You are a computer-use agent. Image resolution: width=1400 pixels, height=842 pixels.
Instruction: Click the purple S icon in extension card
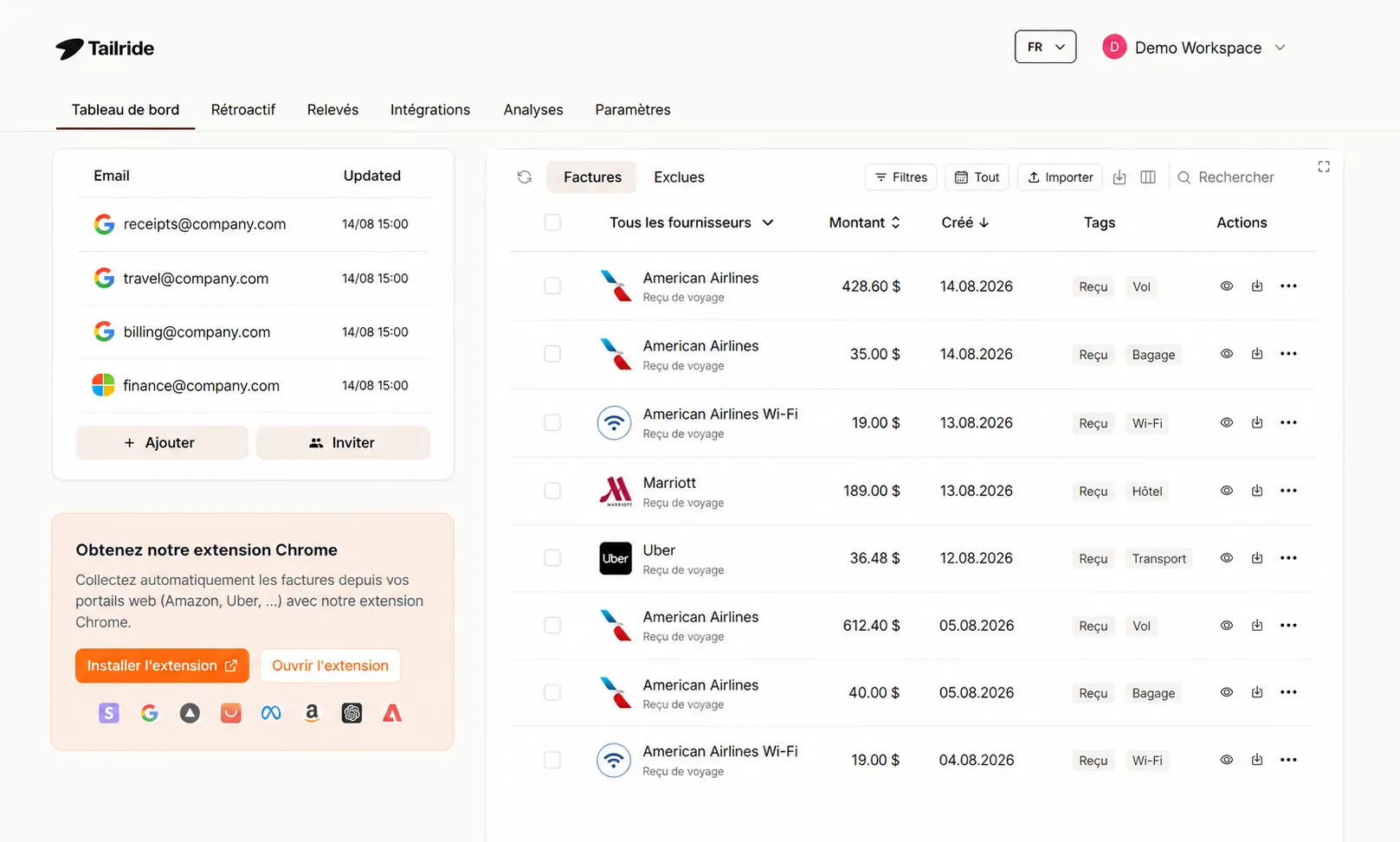pos(108,713)
